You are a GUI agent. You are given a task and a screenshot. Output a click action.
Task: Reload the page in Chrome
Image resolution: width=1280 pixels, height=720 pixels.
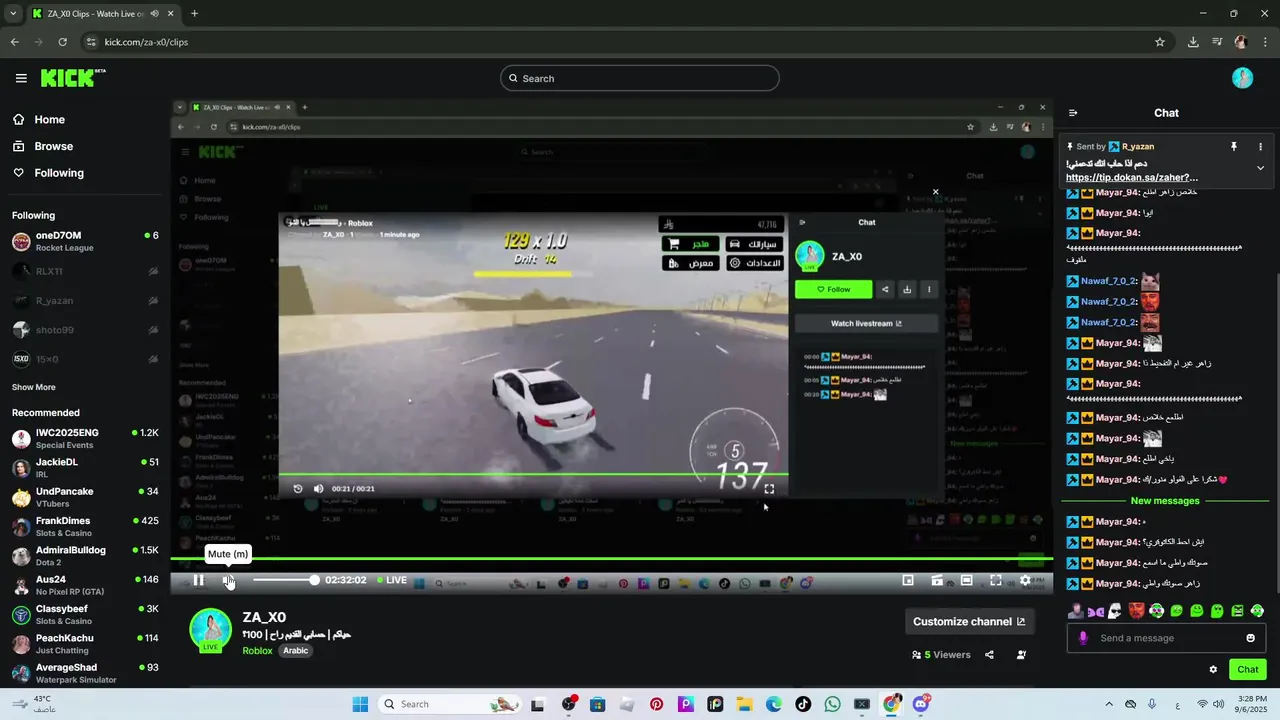click(62, 42)
